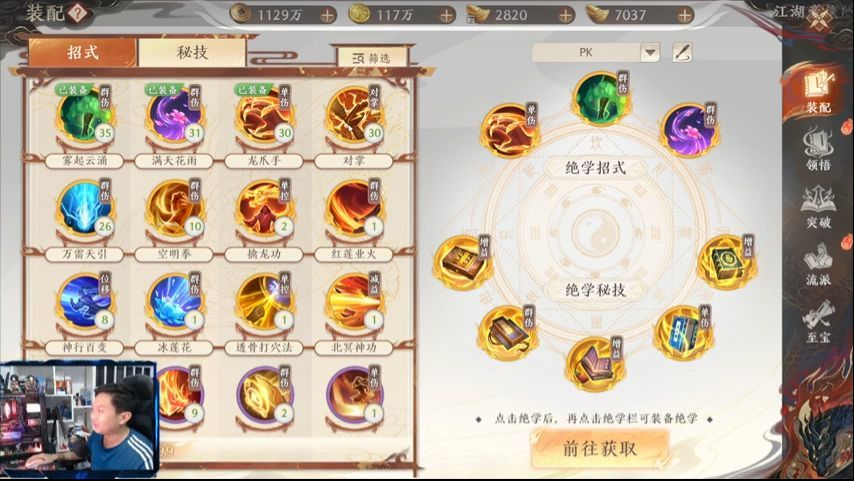Add currency with plus next to 2820
This screenshot has width=854, height=481.
(x=565, y=16)
